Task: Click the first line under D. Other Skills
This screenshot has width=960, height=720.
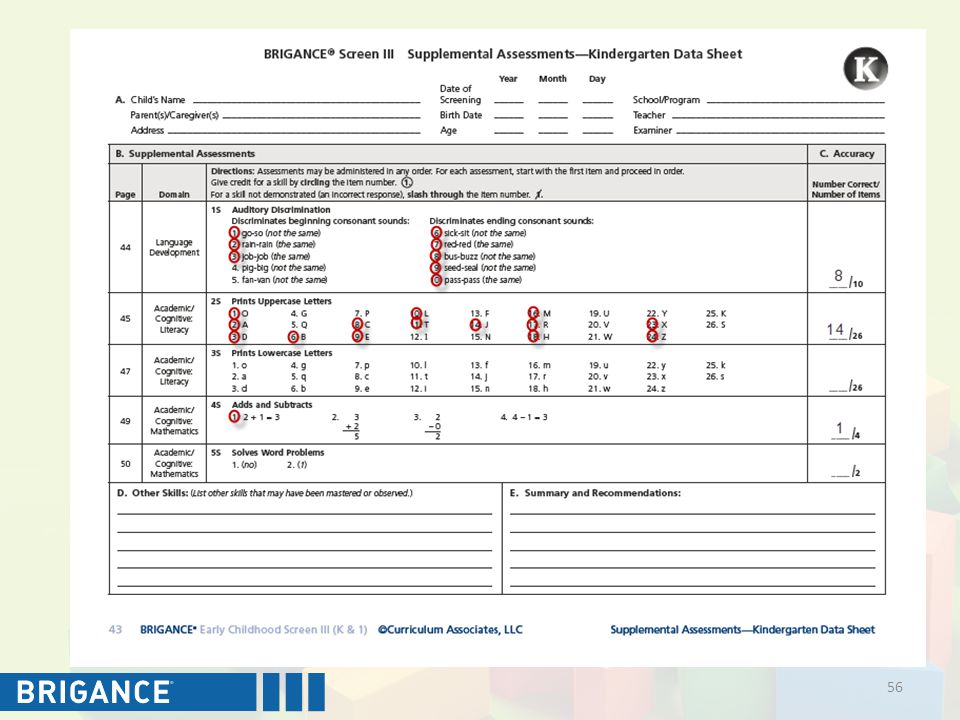Action: (x=304, y=514)
